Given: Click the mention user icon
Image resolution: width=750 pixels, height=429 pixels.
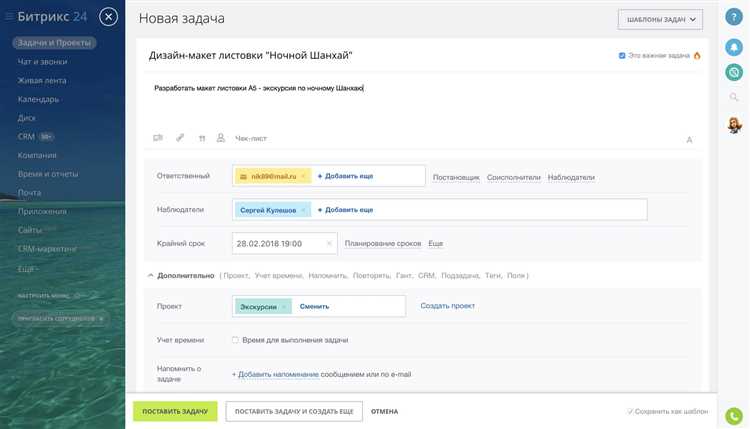Looking at the screenshot, I should pyautogui.click(x=221, y=138).
